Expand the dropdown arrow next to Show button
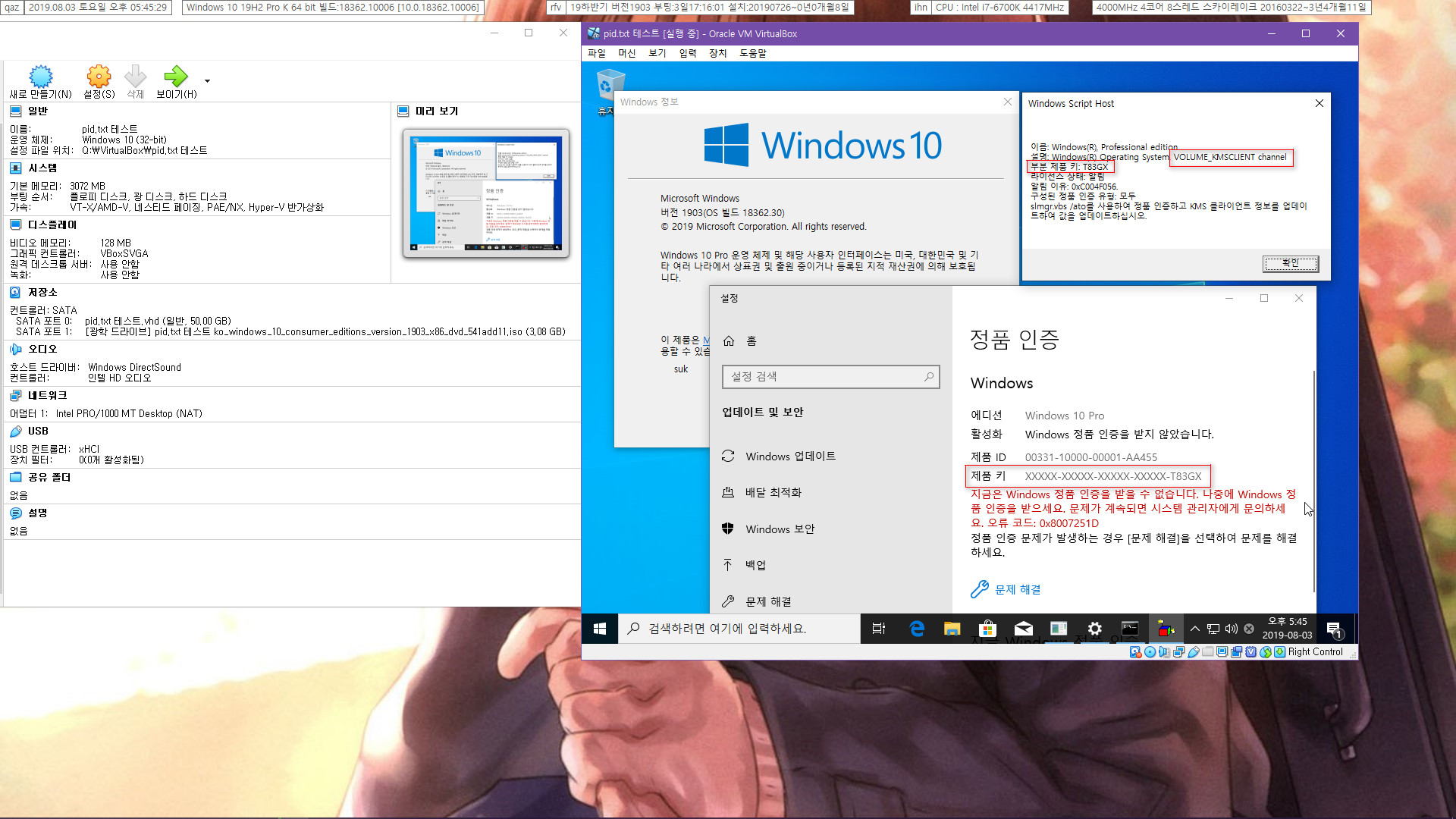1456x819 pixels. click(x=207, y=81)
